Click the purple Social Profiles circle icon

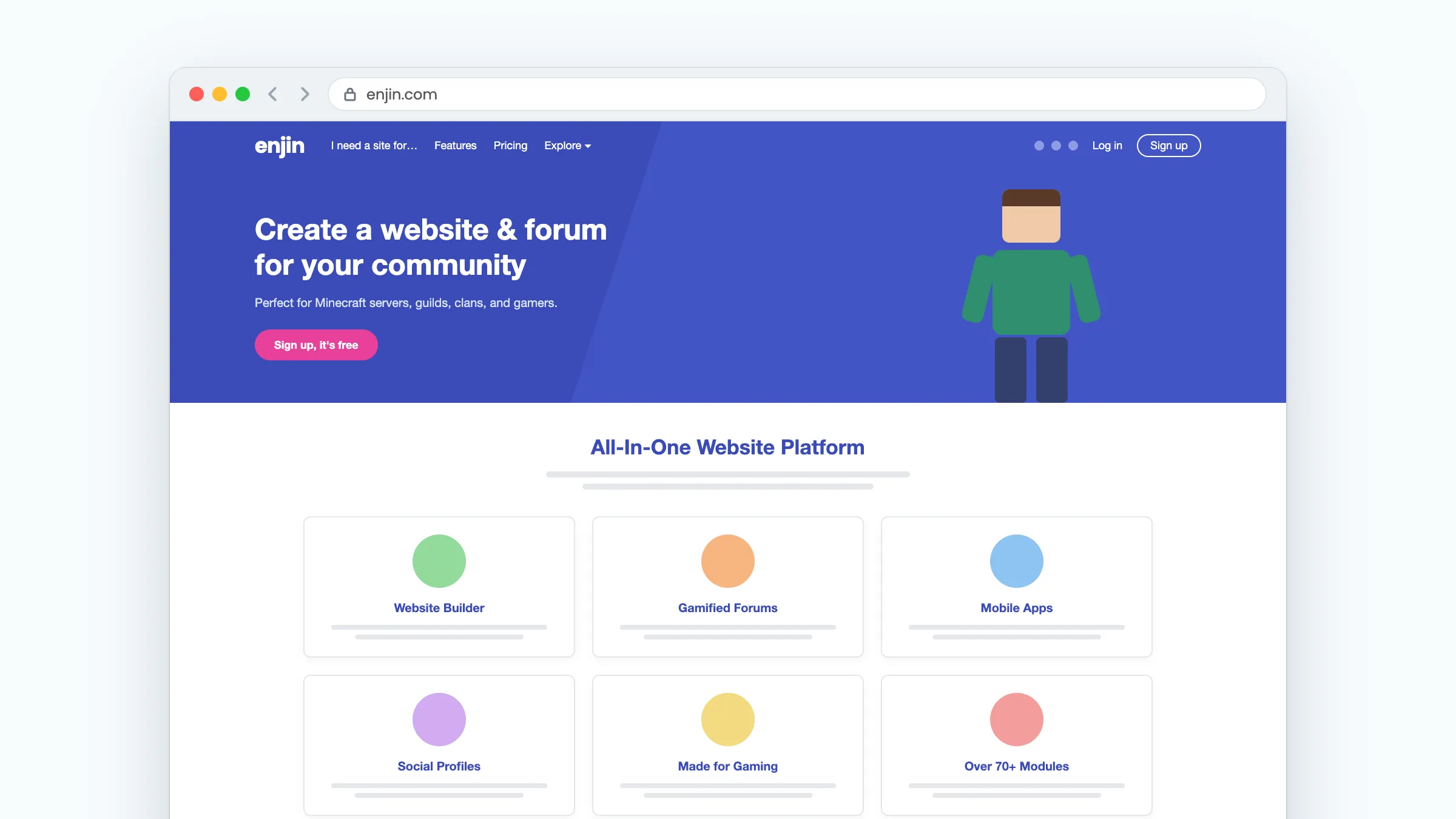[439, 720]
